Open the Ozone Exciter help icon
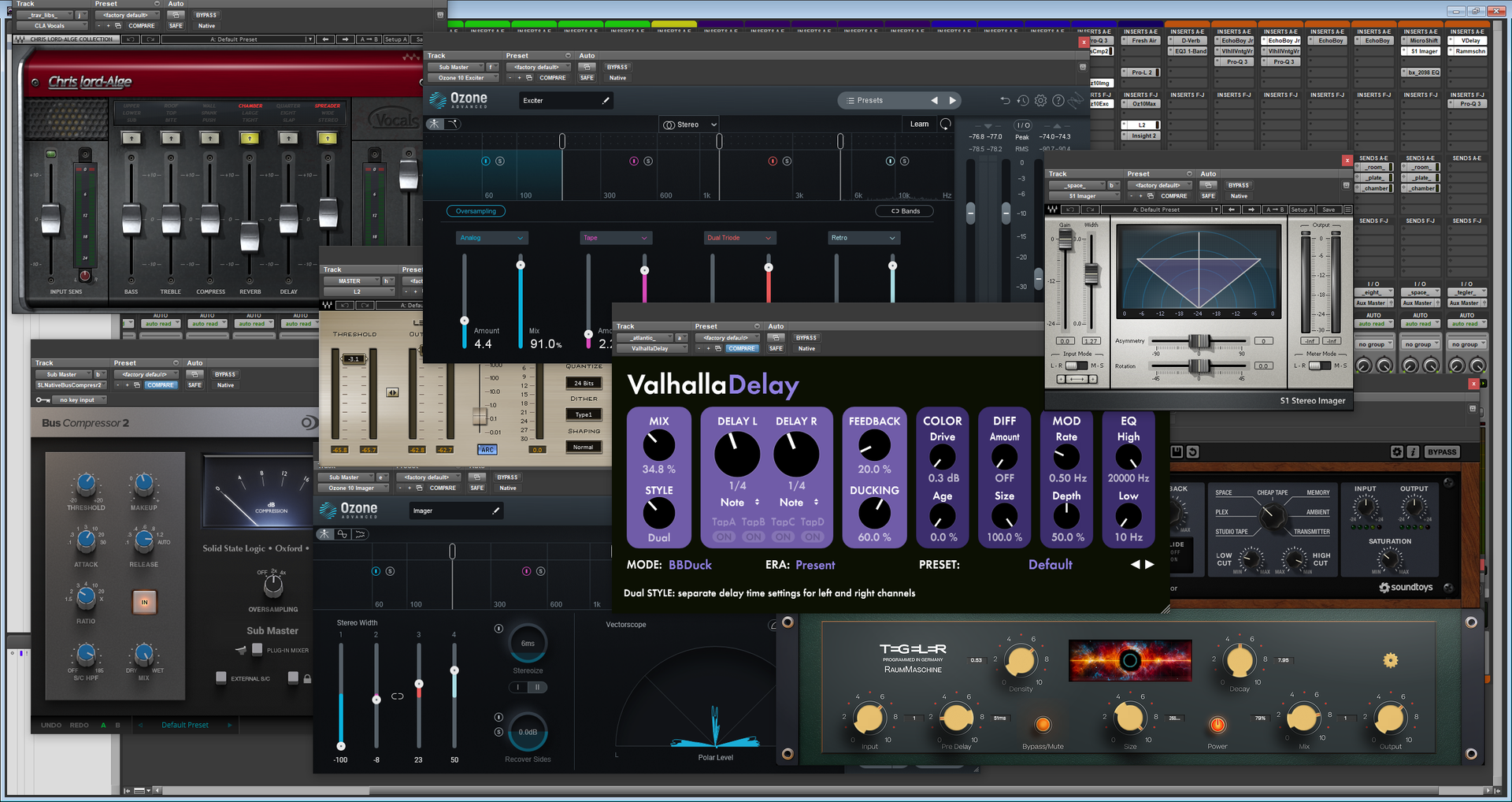 (x=1058, y=101)
